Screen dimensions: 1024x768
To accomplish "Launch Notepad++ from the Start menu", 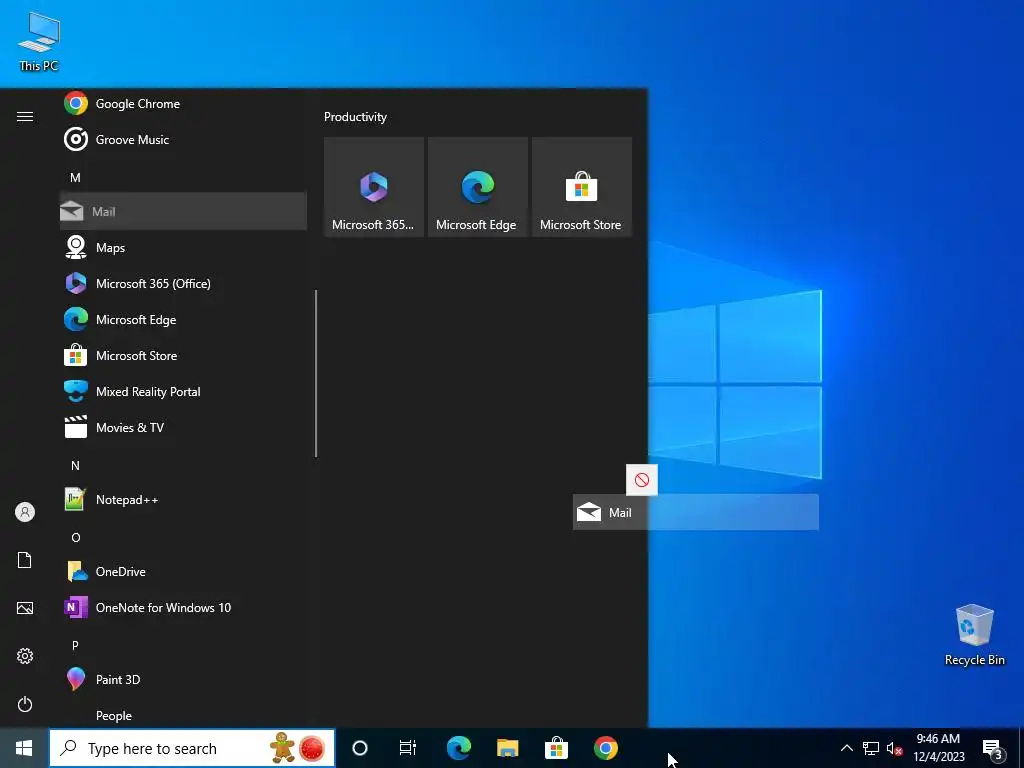I will [183, 500].
